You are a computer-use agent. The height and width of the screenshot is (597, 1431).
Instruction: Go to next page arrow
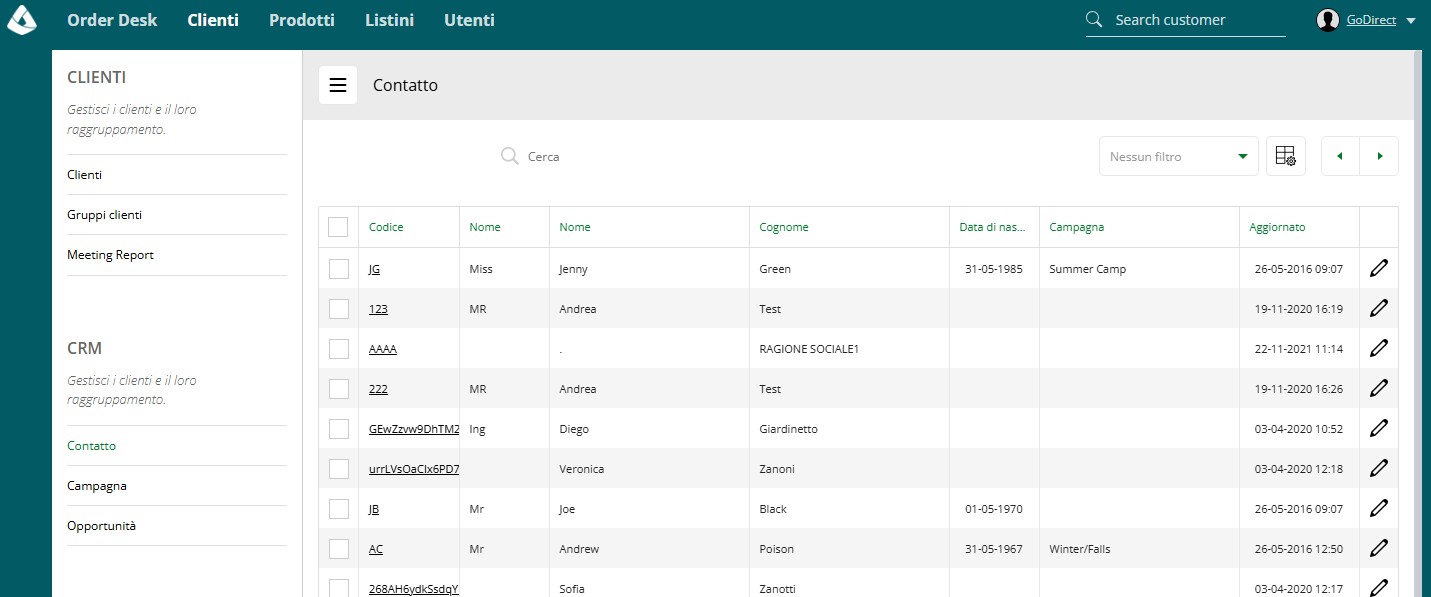point(1379,156)
